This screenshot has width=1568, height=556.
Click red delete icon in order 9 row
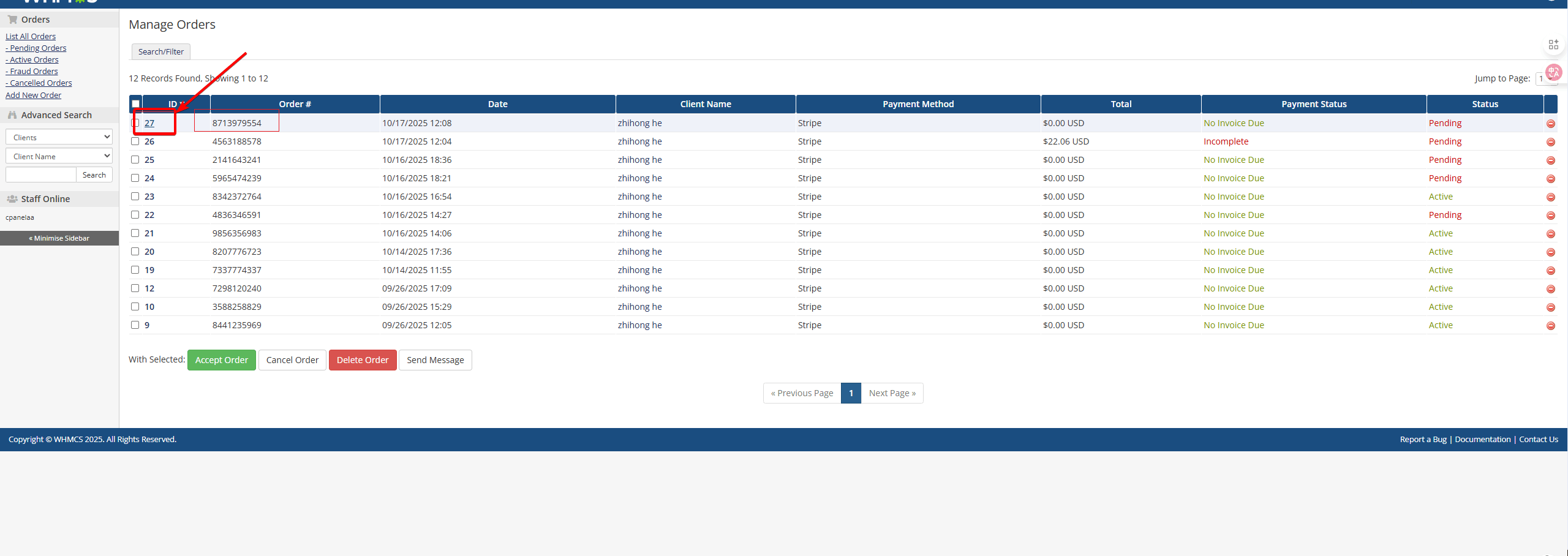click(1550, 326)
